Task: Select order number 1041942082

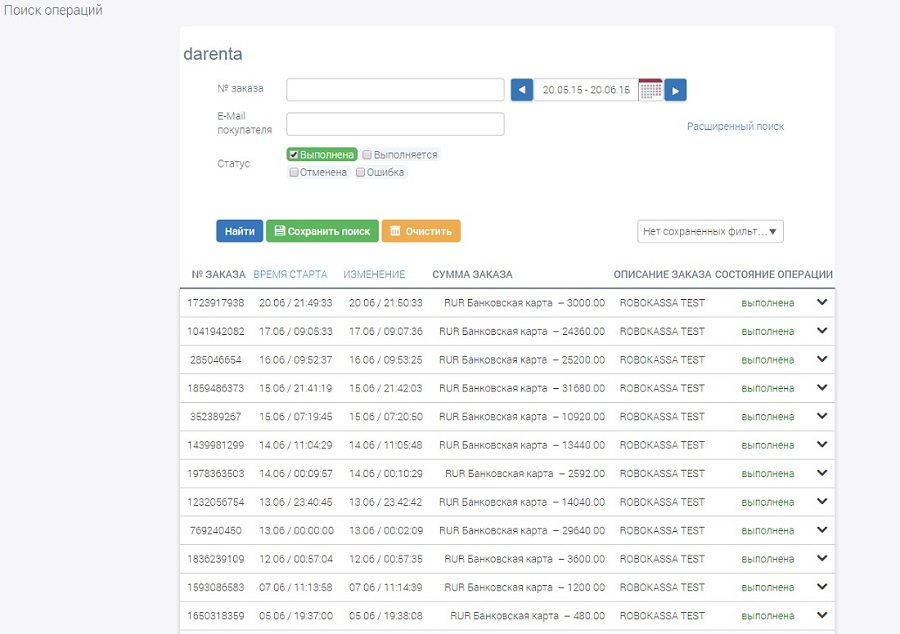Action: [x=216, y=332]
